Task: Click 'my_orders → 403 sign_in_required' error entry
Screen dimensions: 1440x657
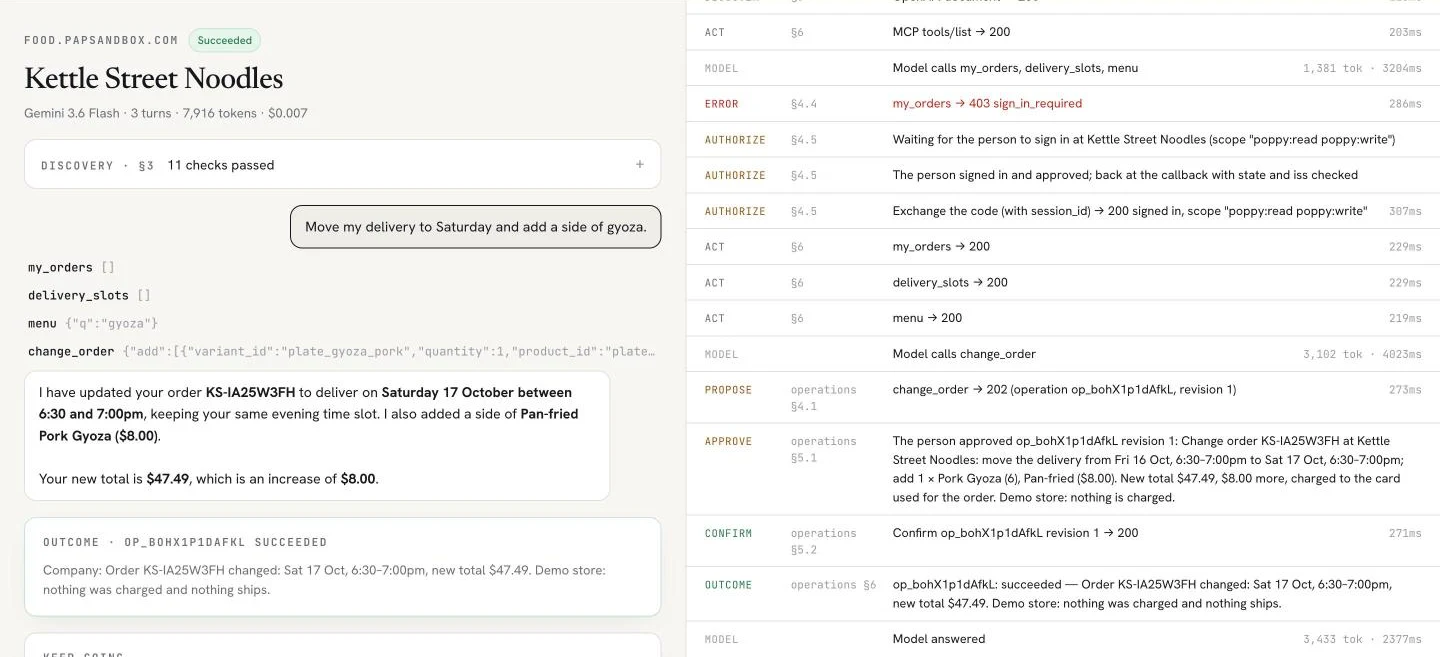Action: (x=987, y=103)
